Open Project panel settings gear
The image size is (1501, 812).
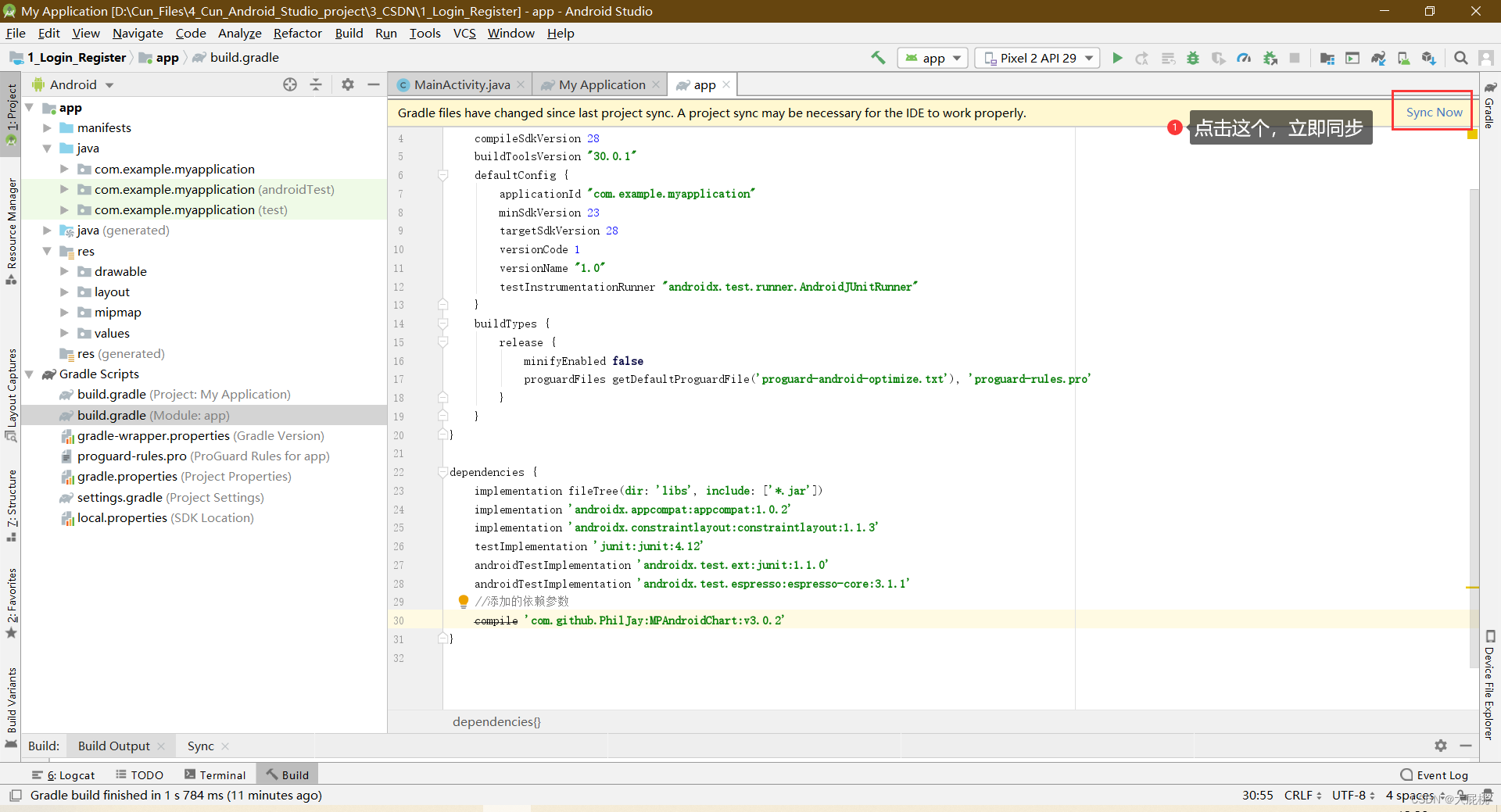pyautogui.click(x=347, y=84)
